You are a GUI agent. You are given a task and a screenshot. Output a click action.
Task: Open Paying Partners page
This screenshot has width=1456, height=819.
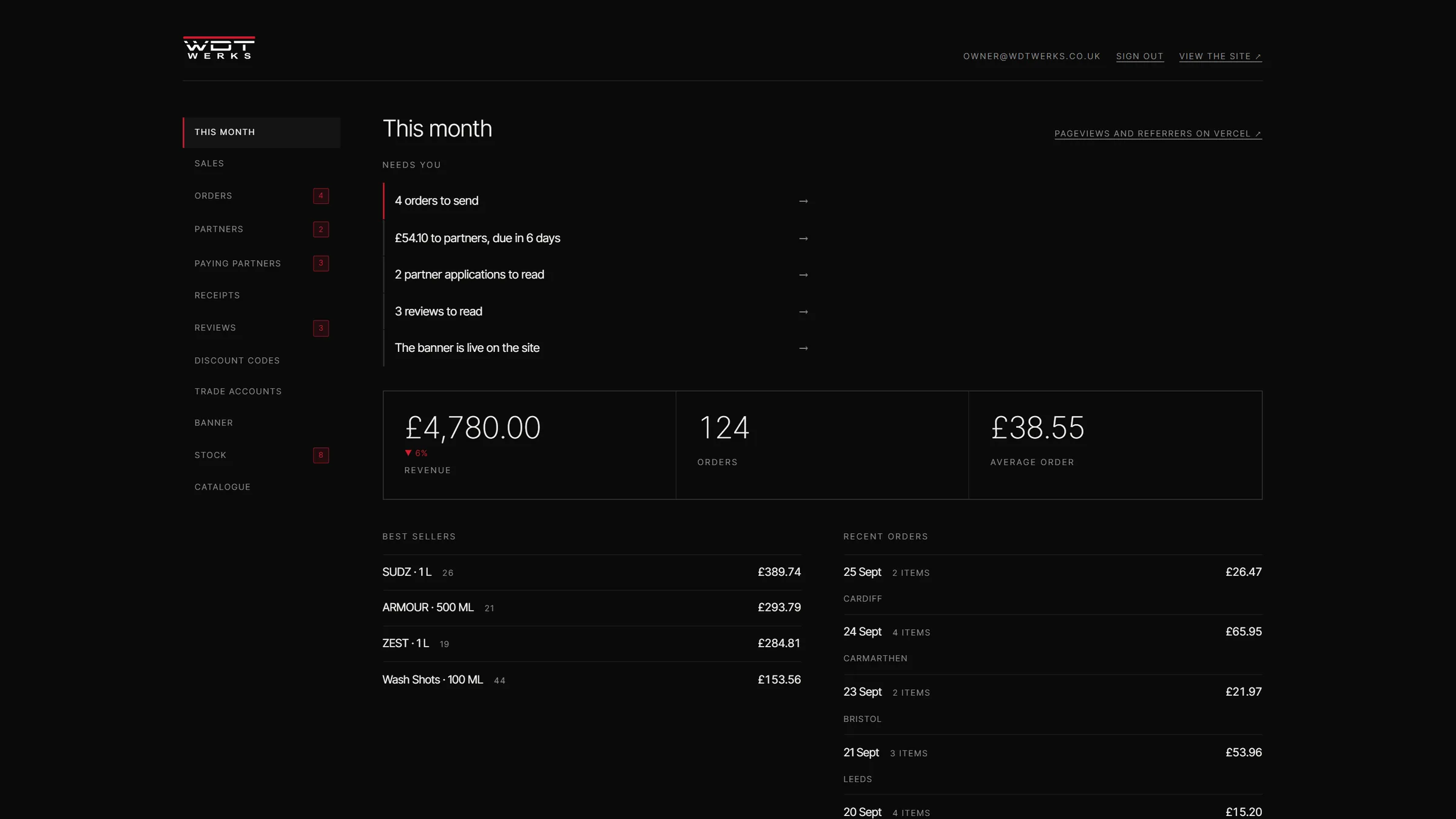261,263
